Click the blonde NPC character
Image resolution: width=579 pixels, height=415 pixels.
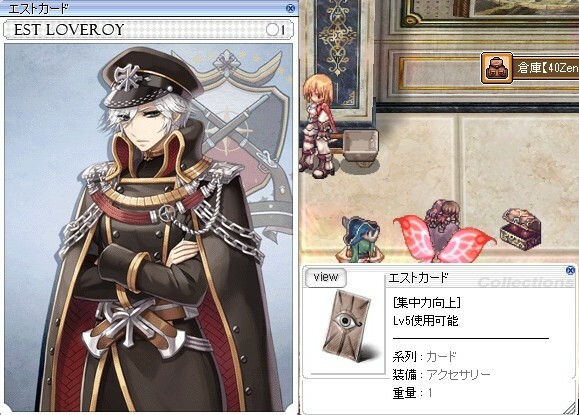point(318,126)
